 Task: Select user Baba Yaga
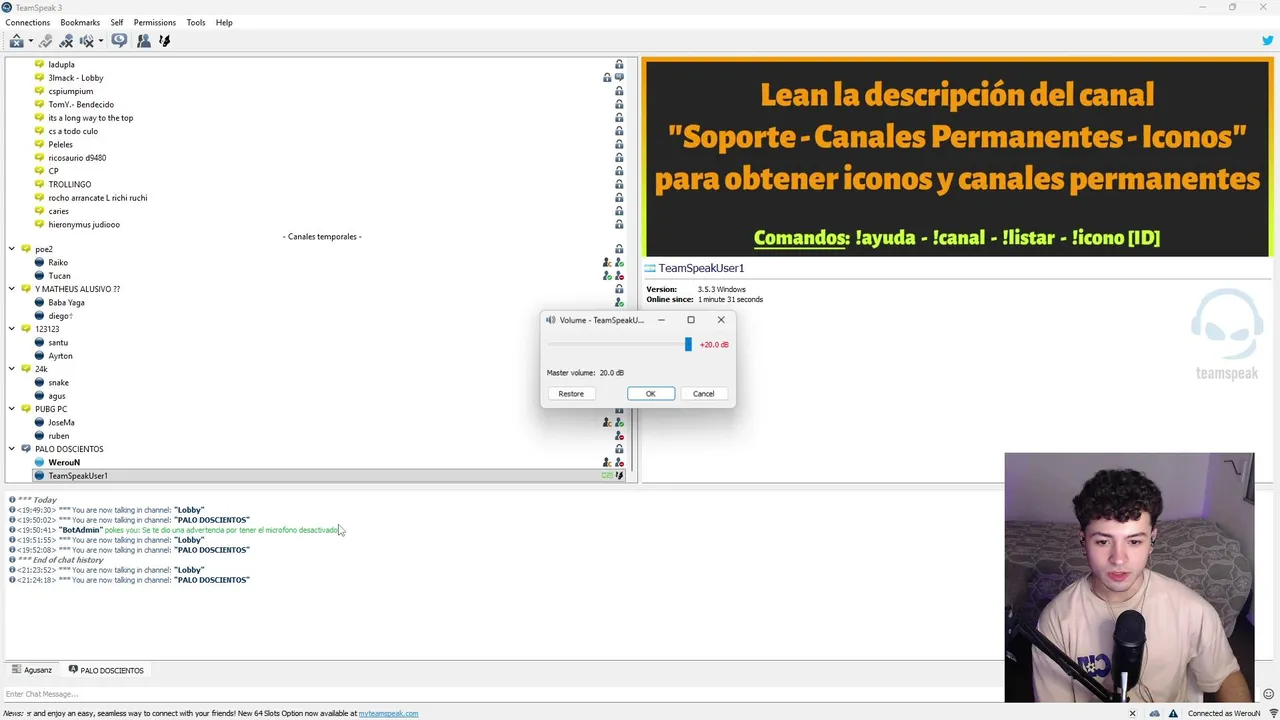pos(66,302)
